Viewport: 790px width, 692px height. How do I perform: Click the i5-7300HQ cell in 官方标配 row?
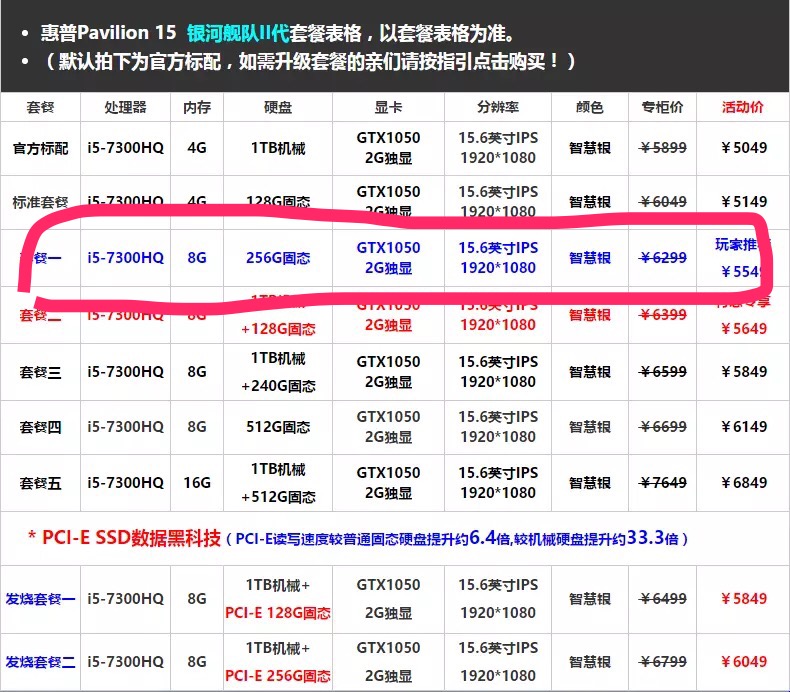point(125,148)
